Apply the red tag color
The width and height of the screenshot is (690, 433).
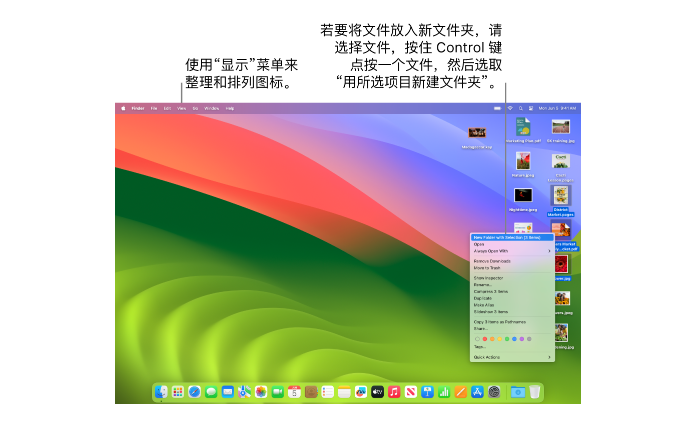pyautogui.click(x=485, y=339)
